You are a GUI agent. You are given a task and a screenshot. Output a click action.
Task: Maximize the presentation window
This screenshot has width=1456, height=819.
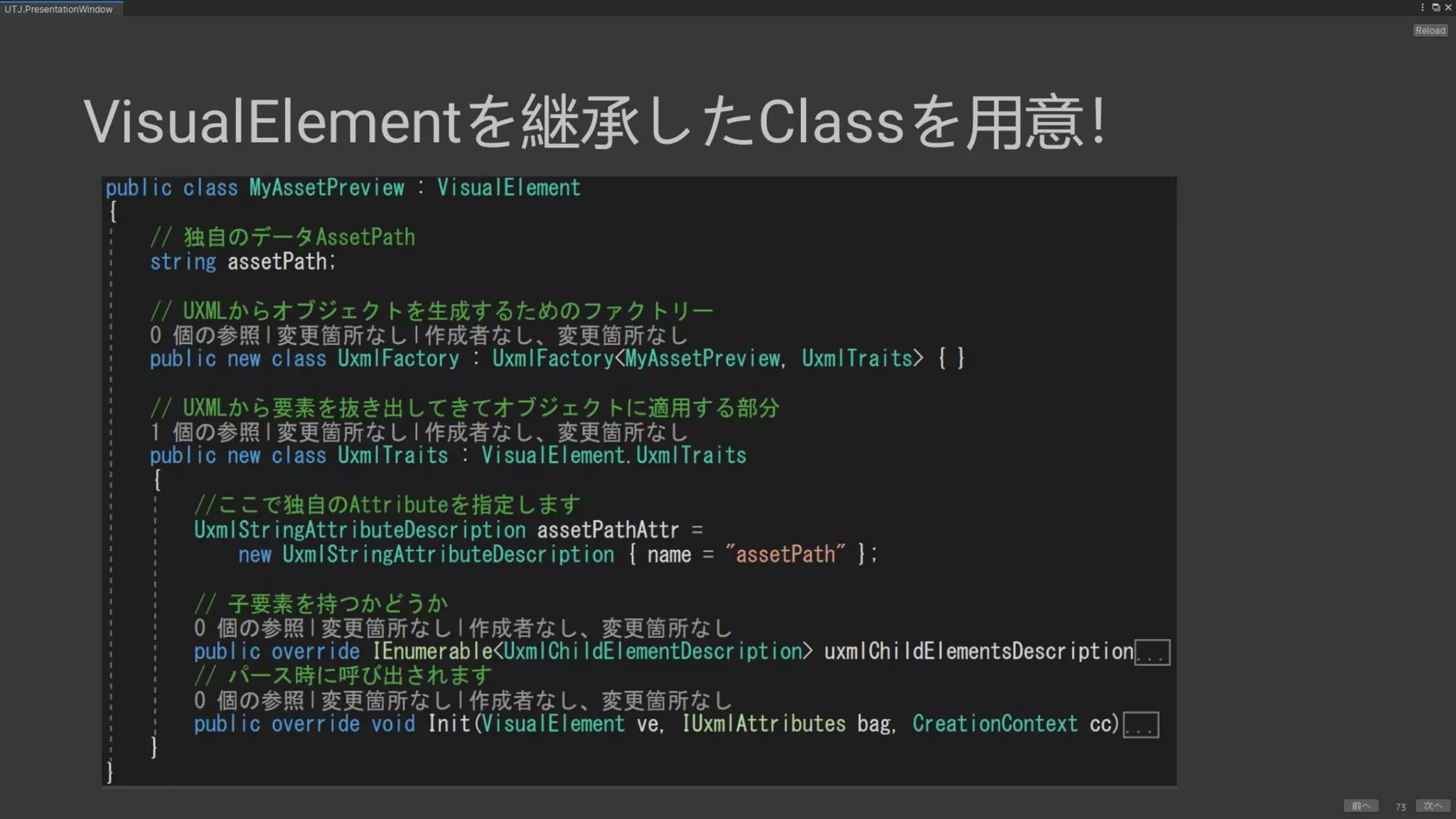click(x=1435, y=7)
